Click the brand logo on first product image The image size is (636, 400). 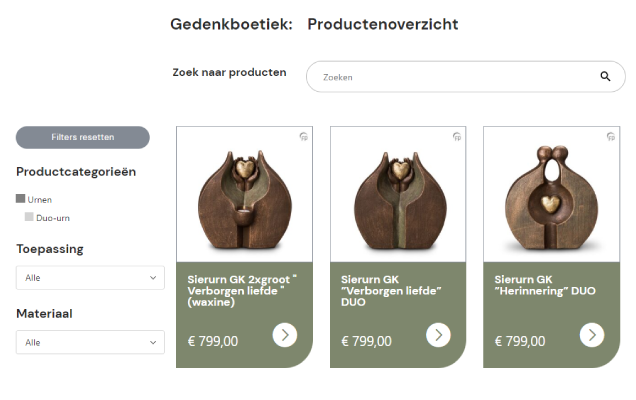pos(303,137)
